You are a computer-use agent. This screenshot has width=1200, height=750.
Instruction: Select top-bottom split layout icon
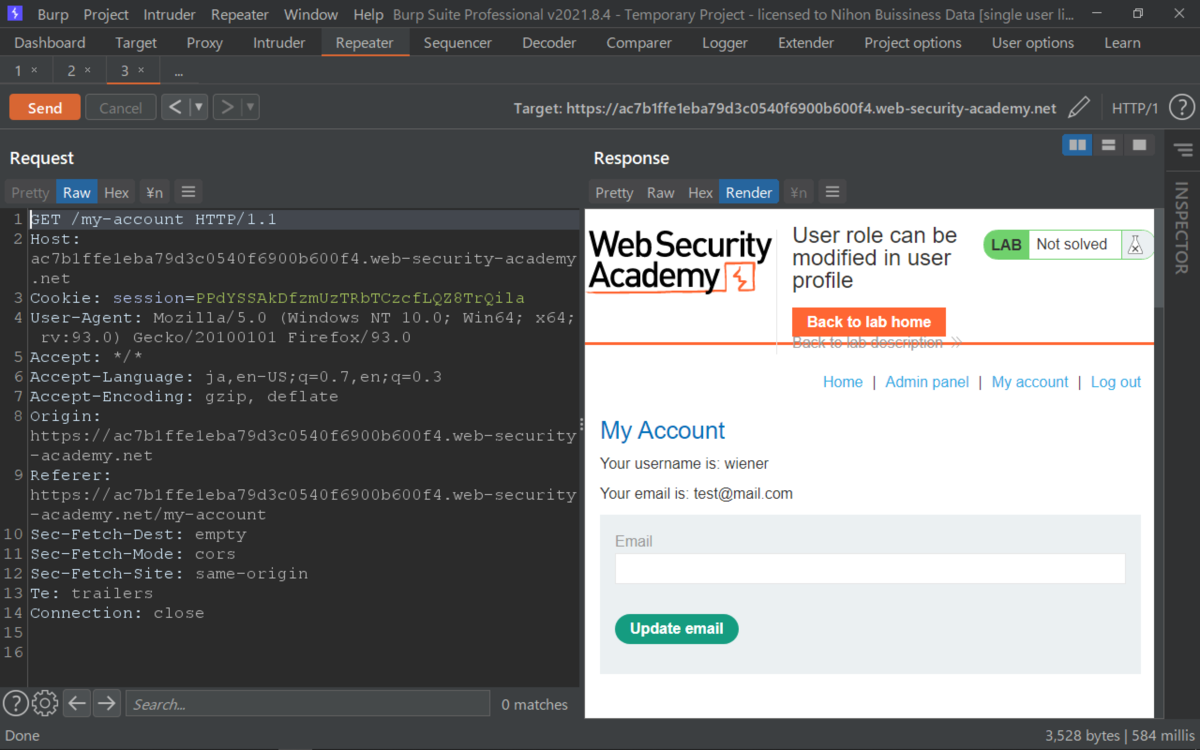(x=1108, y=145)
